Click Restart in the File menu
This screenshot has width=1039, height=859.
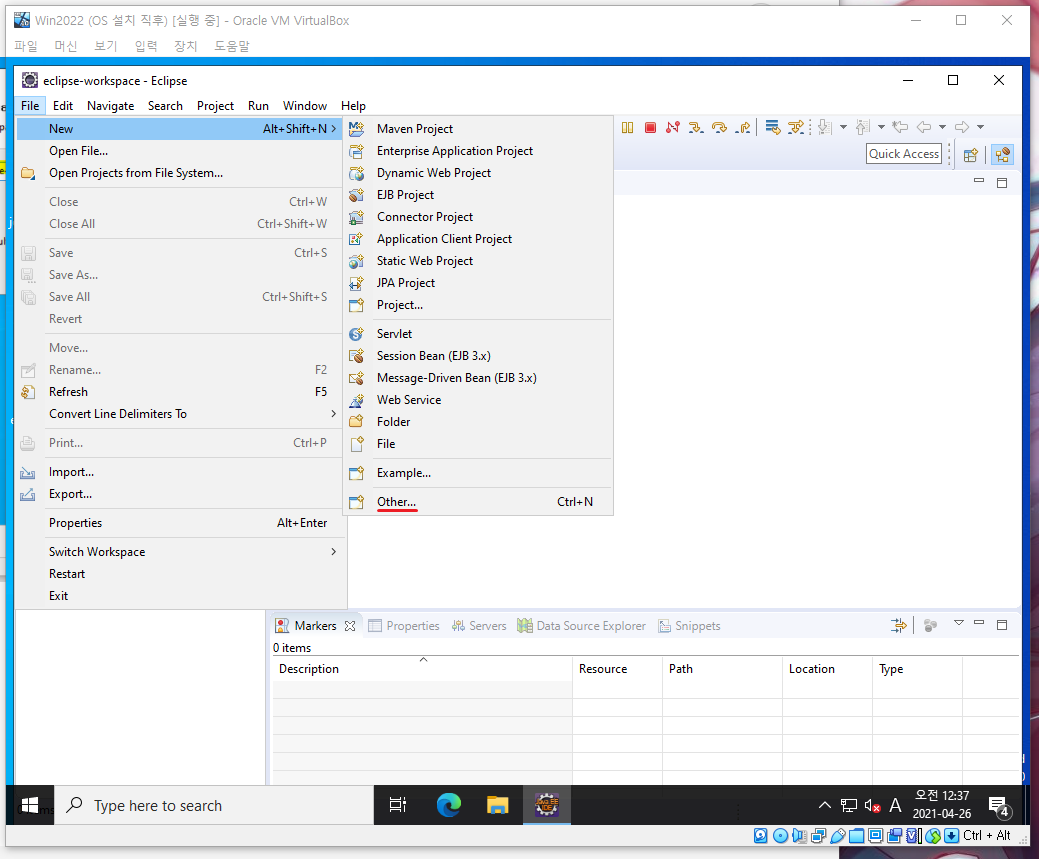point(180,574)
